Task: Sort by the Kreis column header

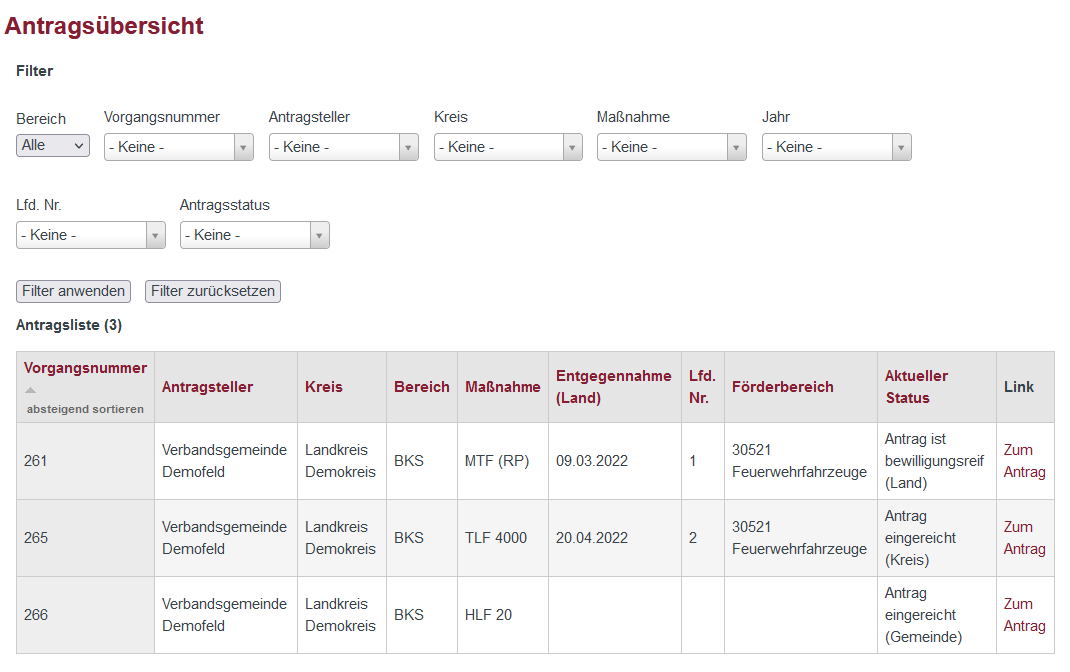Action: pos(324,387)
